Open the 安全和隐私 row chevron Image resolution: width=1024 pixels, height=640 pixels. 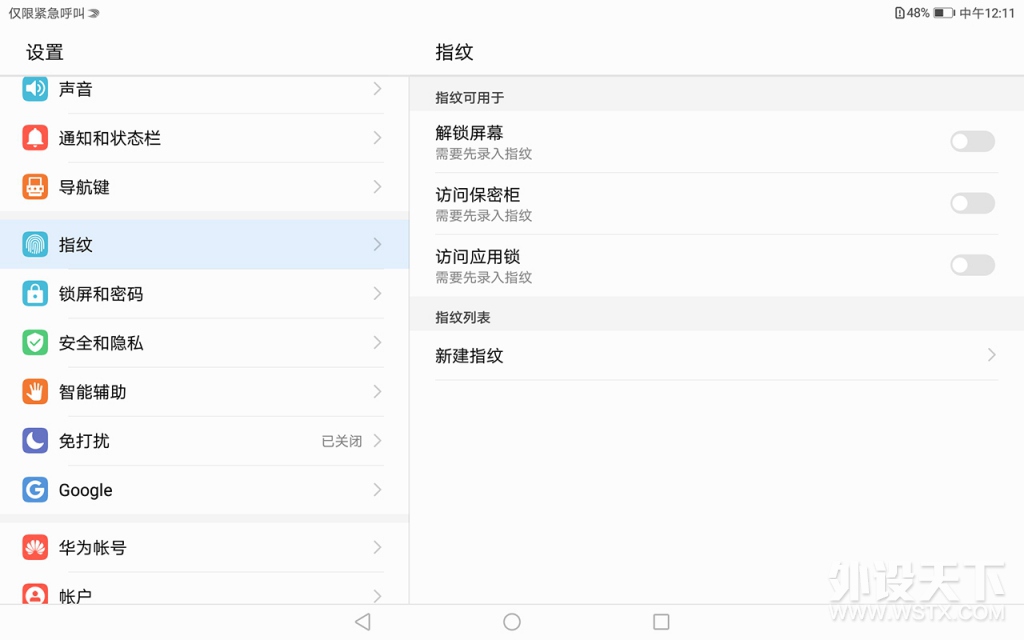(x=377, y=343)
